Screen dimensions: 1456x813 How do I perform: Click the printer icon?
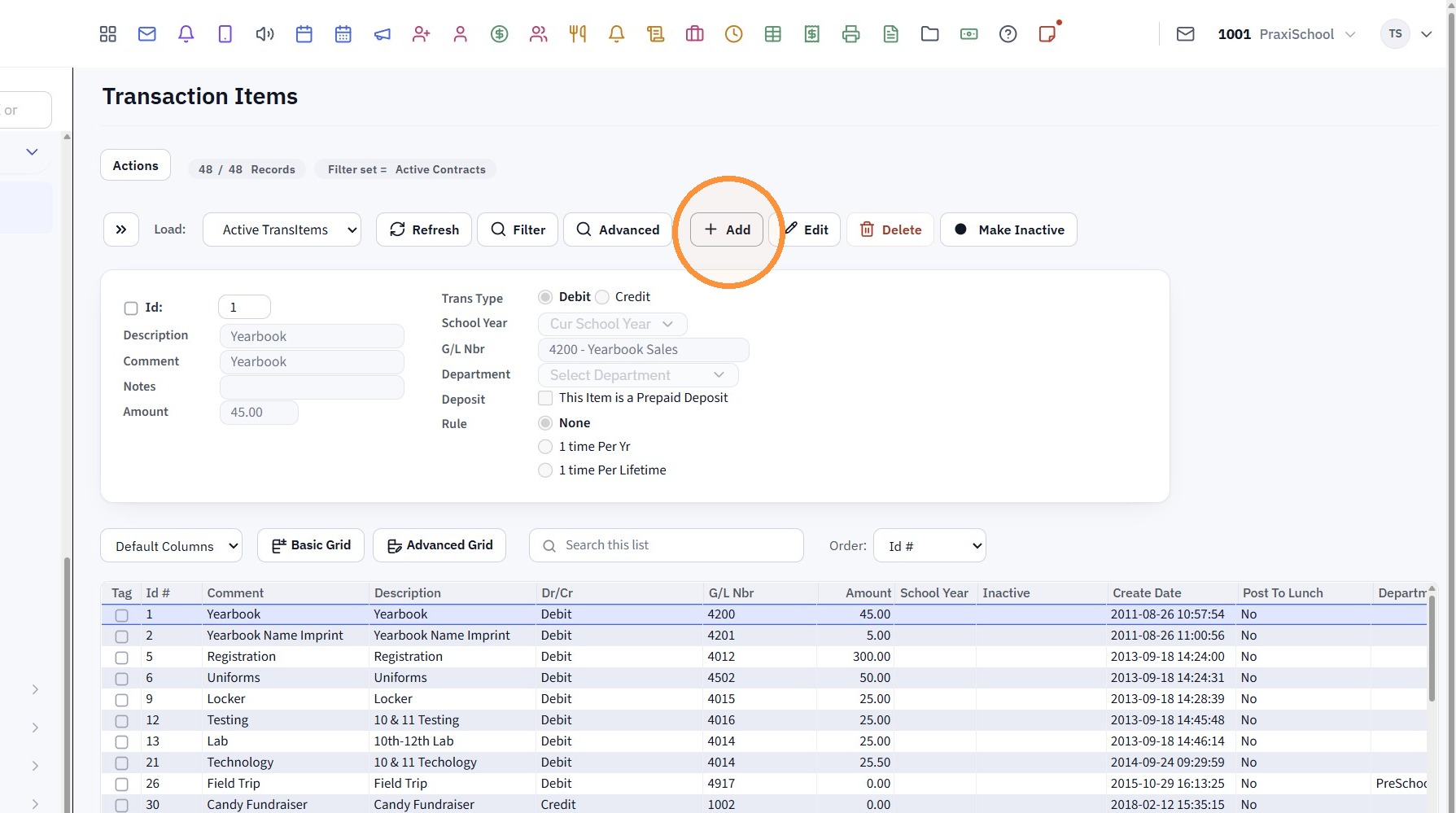[x=851, y=34]
